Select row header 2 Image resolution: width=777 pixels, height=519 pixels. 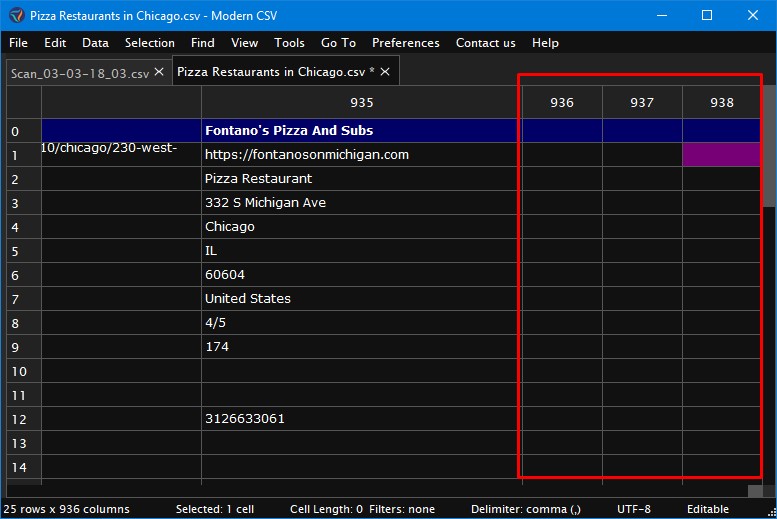coord(24,179)
